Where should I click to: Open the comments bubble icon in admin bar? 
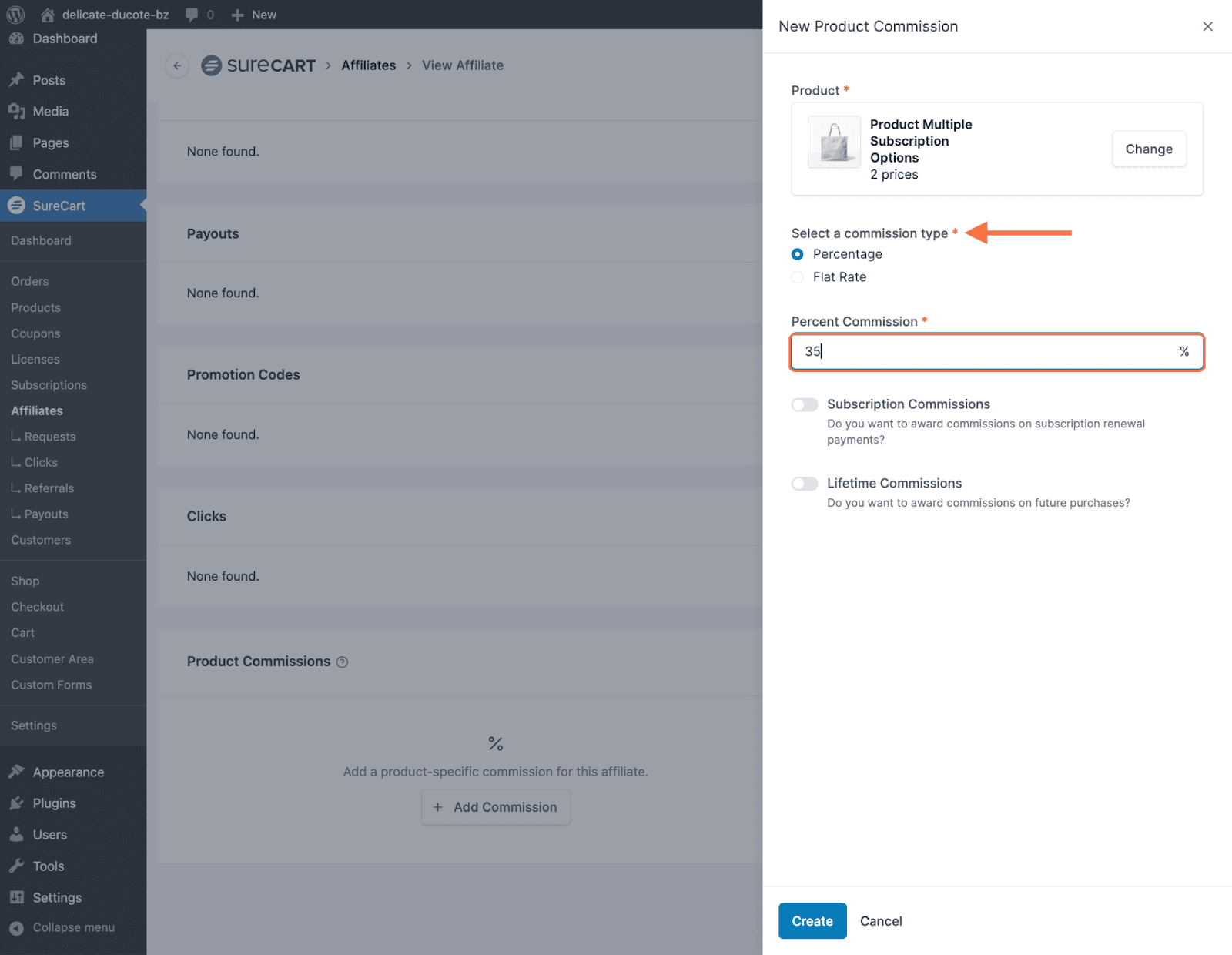tap(192, 15)
